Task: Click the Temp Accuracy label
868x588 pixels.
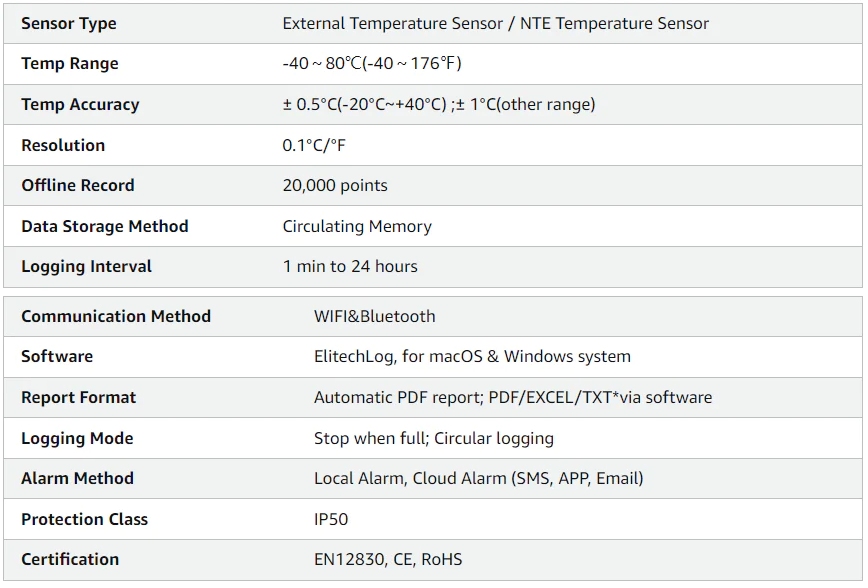Action: click(x=80, y=105)
